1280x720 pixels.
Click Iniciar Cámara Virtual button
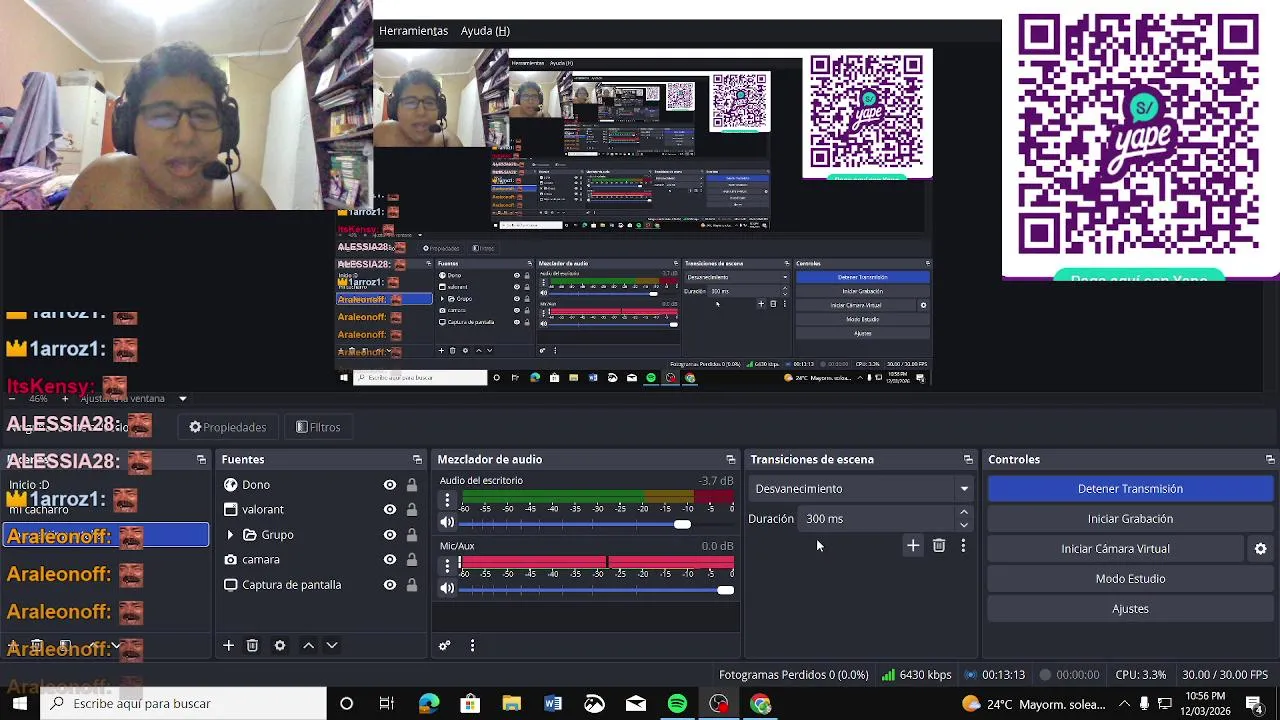1115,549
